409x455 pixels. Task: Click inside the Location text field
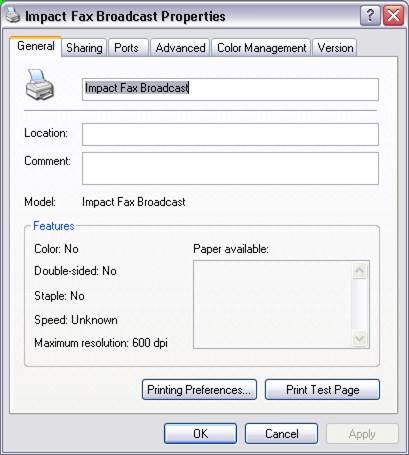[x=230, y=134]
